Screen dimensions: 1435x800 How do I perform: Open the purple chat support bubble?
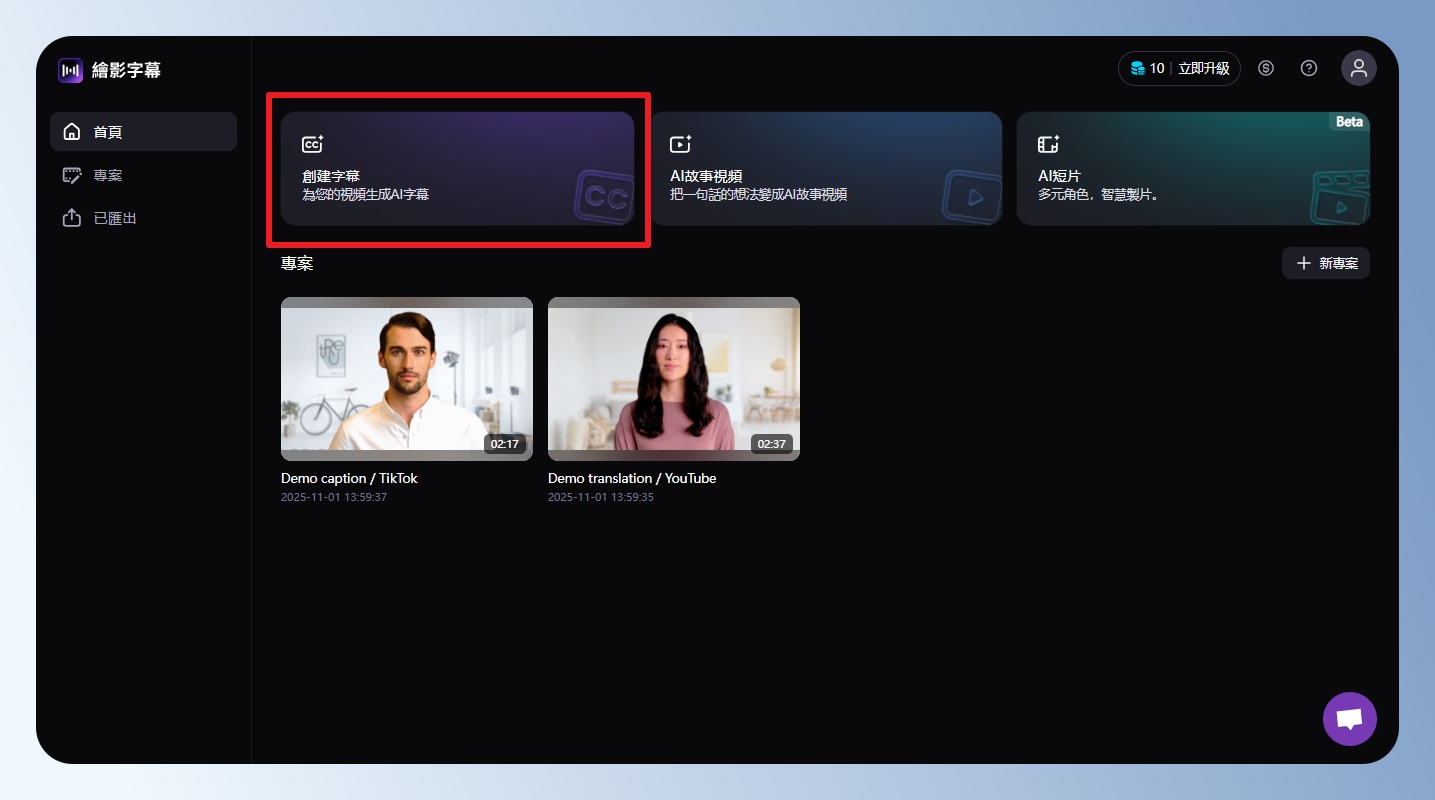coord(1349,719)
